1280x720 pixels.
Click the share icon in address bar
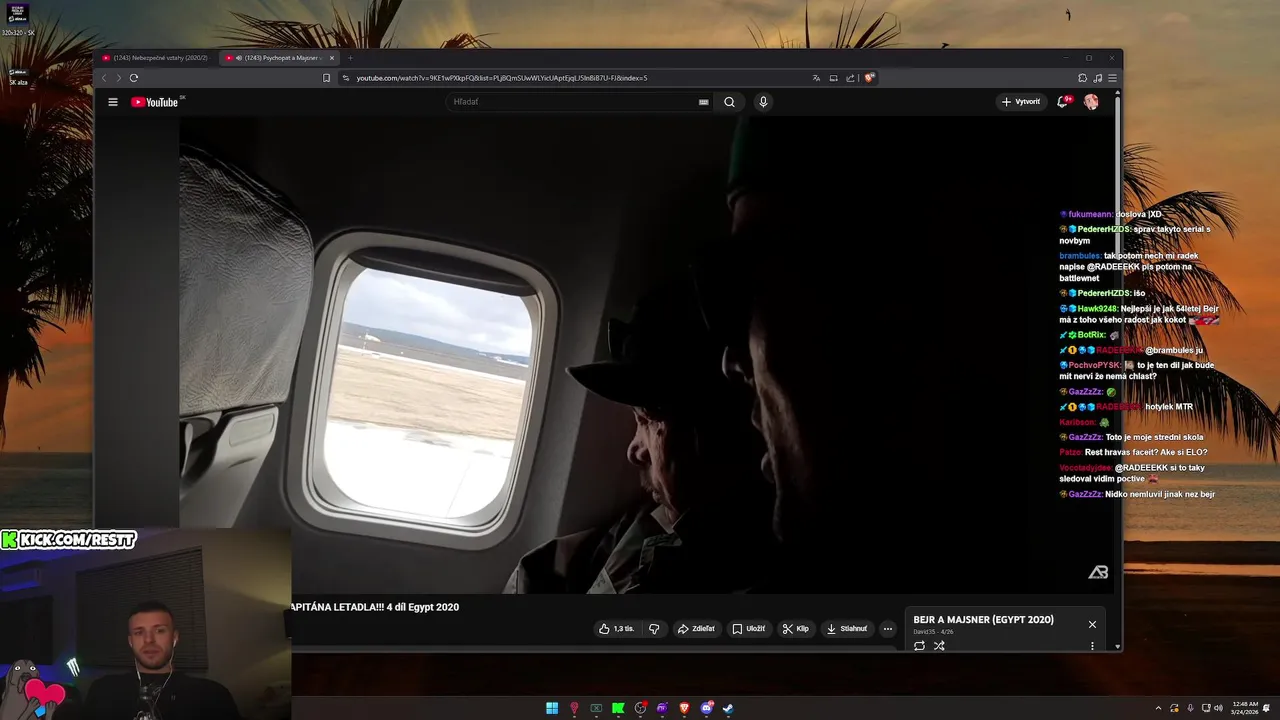coord(850,78)
